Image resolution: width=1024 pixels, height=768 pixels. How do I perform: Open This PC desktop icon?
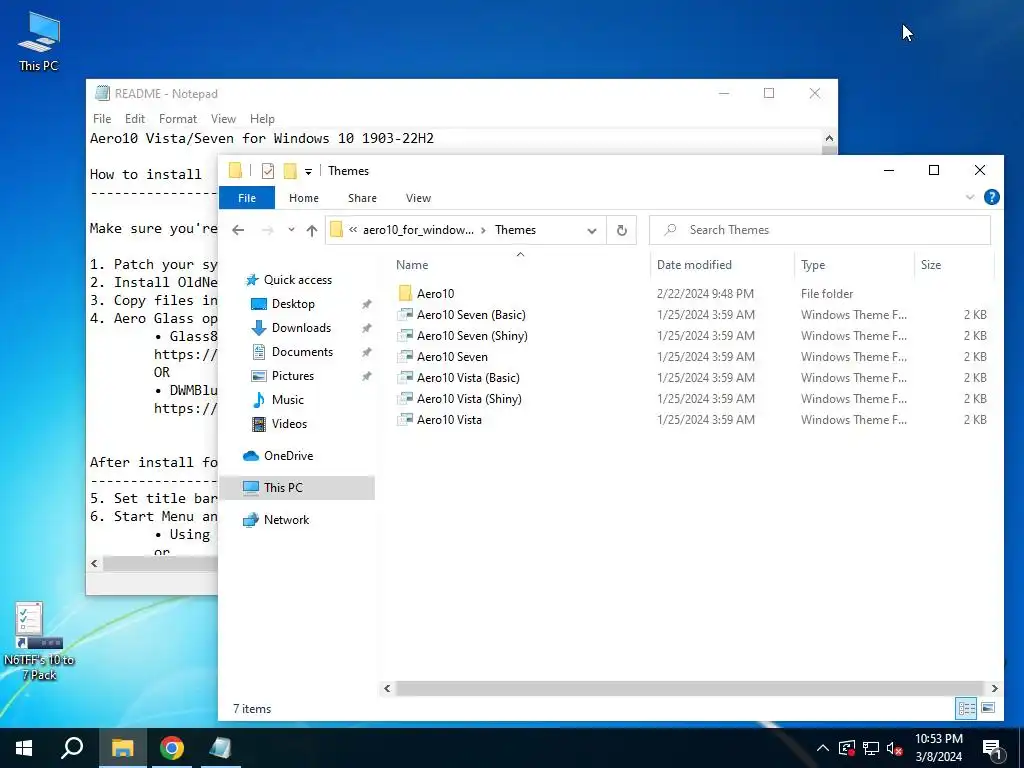[x=39, y=40]
